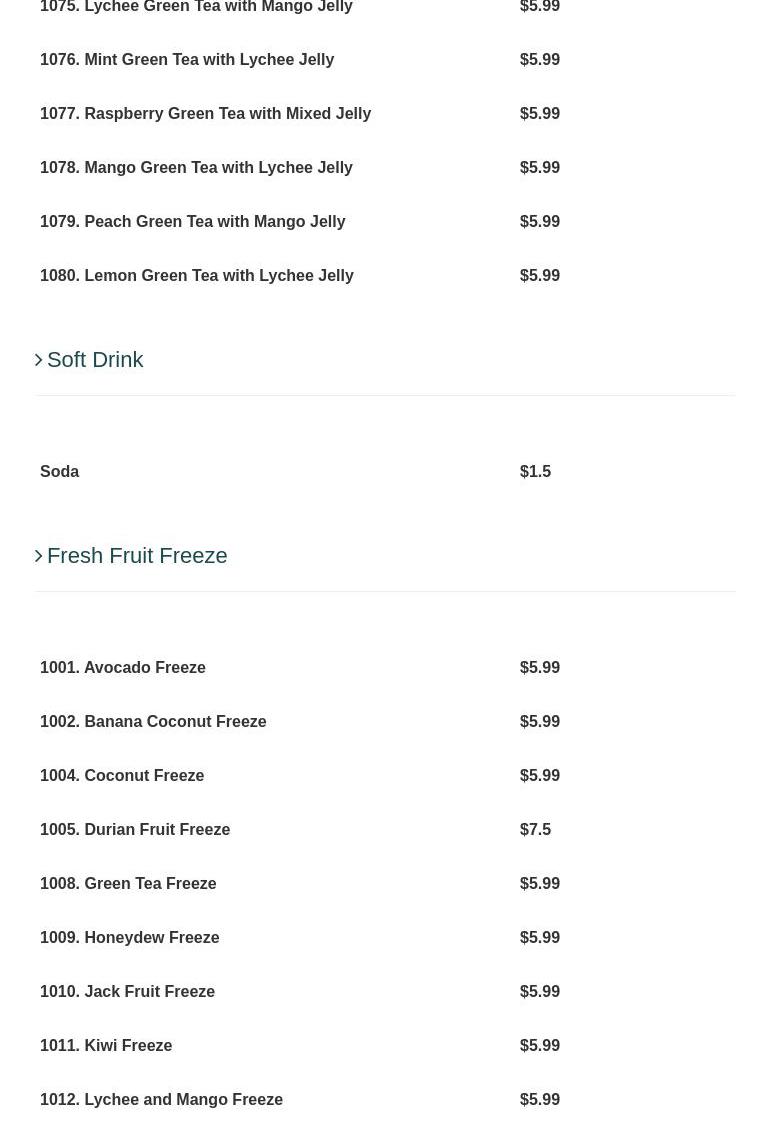770x1142 pixels.
Task: Pick the 1004 Coconut Freeze item
Action: tap(122, 776)
